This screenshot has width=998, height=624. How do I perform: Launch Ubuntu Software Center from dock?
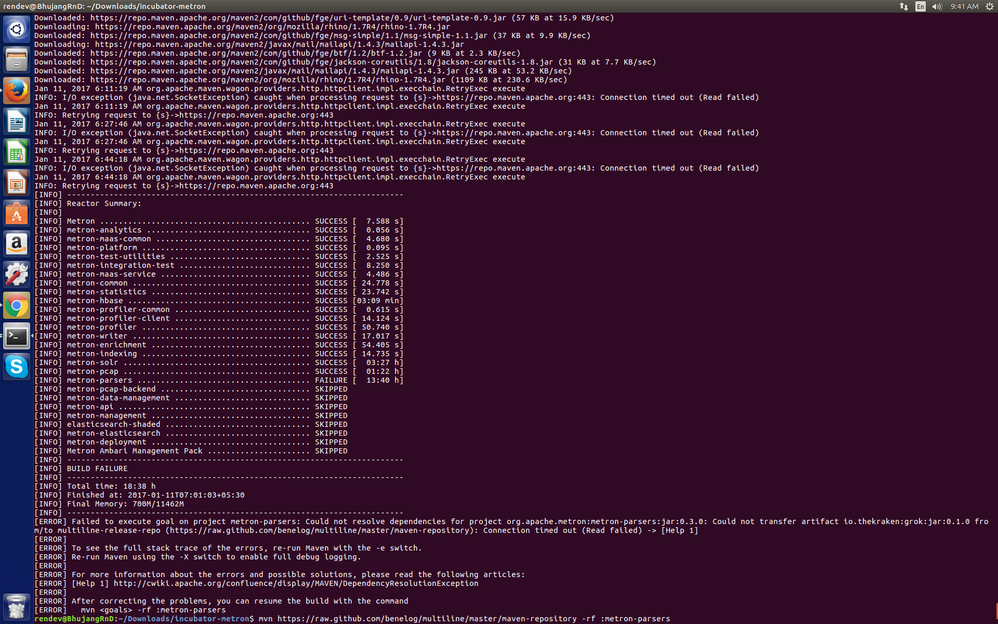pyautogui.click(x=17, y=213)
